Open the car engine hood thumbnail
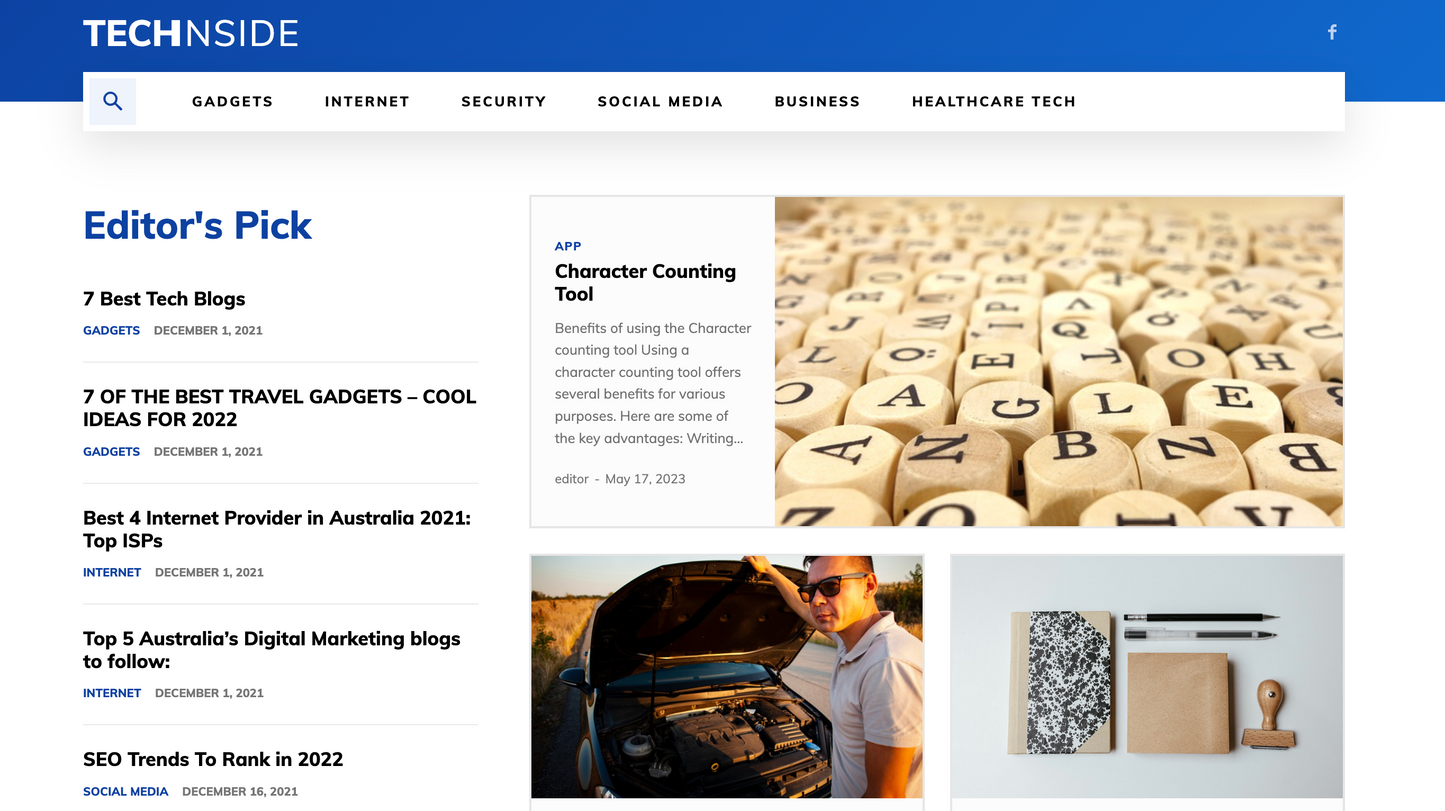Screen dimensions: 1445x811 coord(727,676)
